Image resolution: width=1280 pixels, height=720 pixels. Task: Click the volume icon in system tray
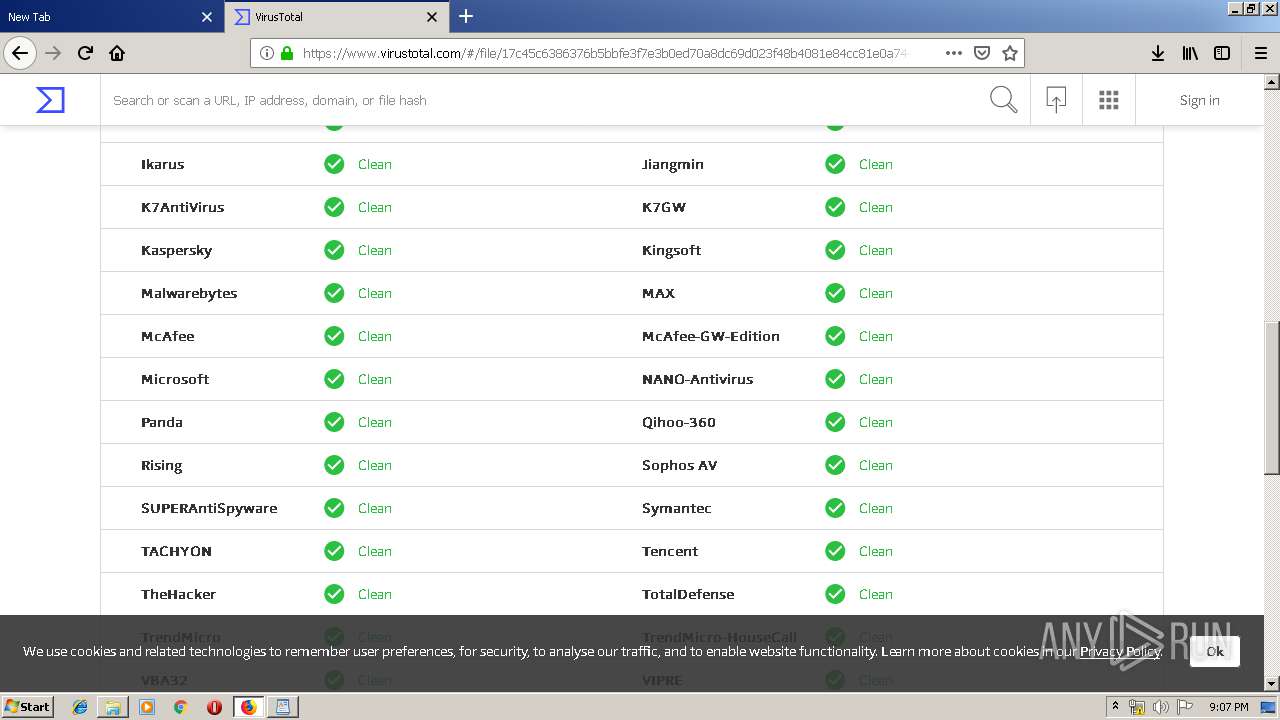point(1160,707)
